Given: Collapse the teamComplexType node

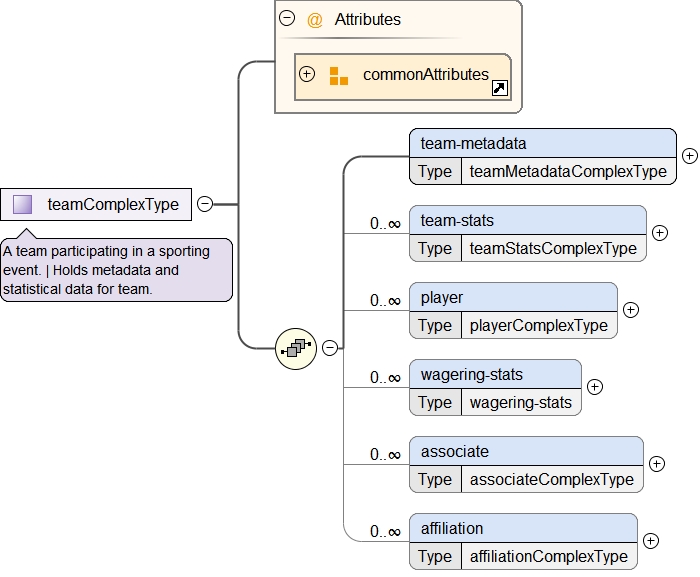Looking at the screenshot, I should click(204, 204).
